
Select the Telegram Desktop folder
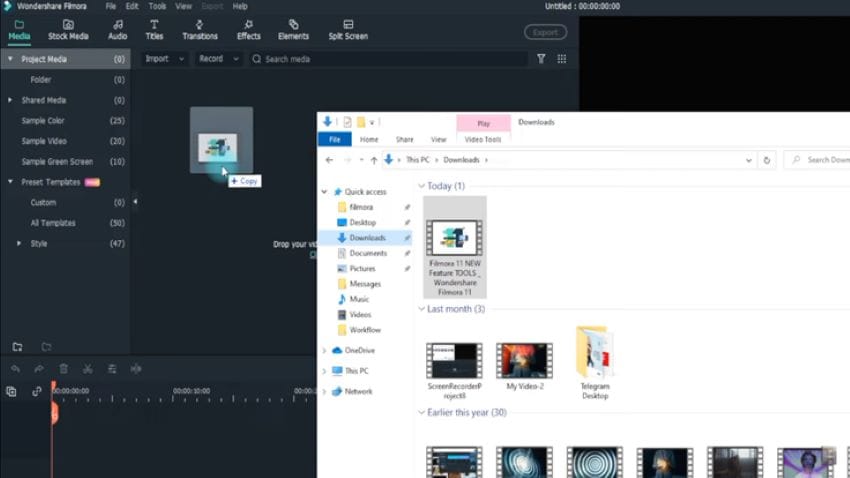click(595, 363)
